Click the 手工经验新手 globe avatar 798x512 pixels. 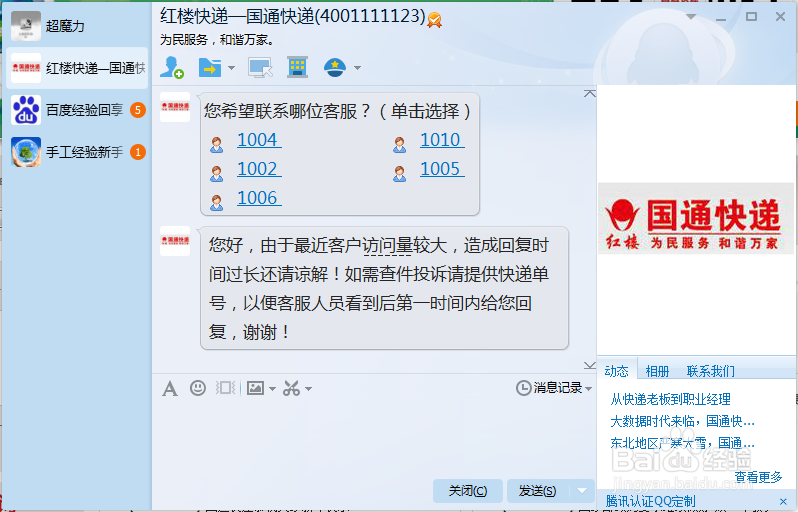pyautogui.click(x=26, y=152)
